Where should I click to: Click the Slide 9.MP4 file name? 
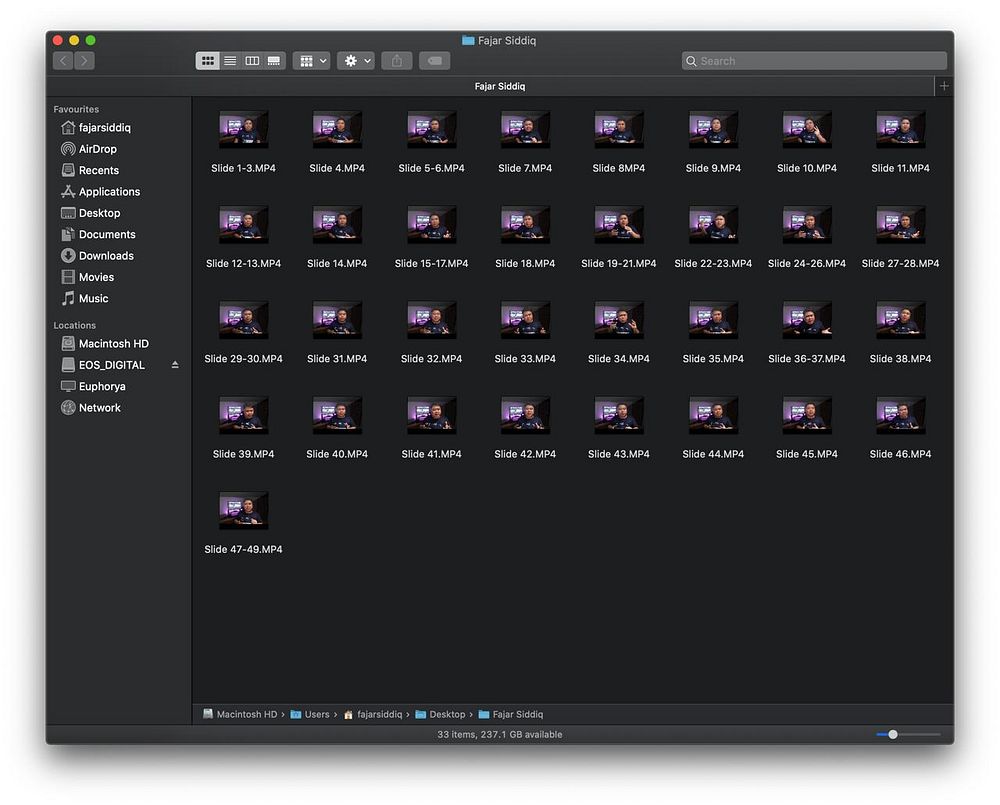point(713,168)
